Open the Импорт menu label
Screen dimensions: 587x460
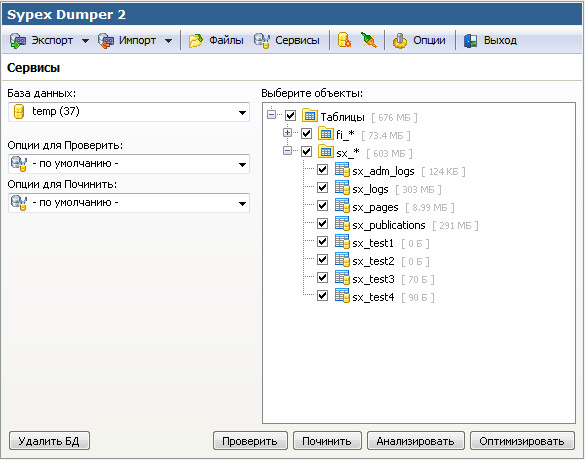pos(137,40)
